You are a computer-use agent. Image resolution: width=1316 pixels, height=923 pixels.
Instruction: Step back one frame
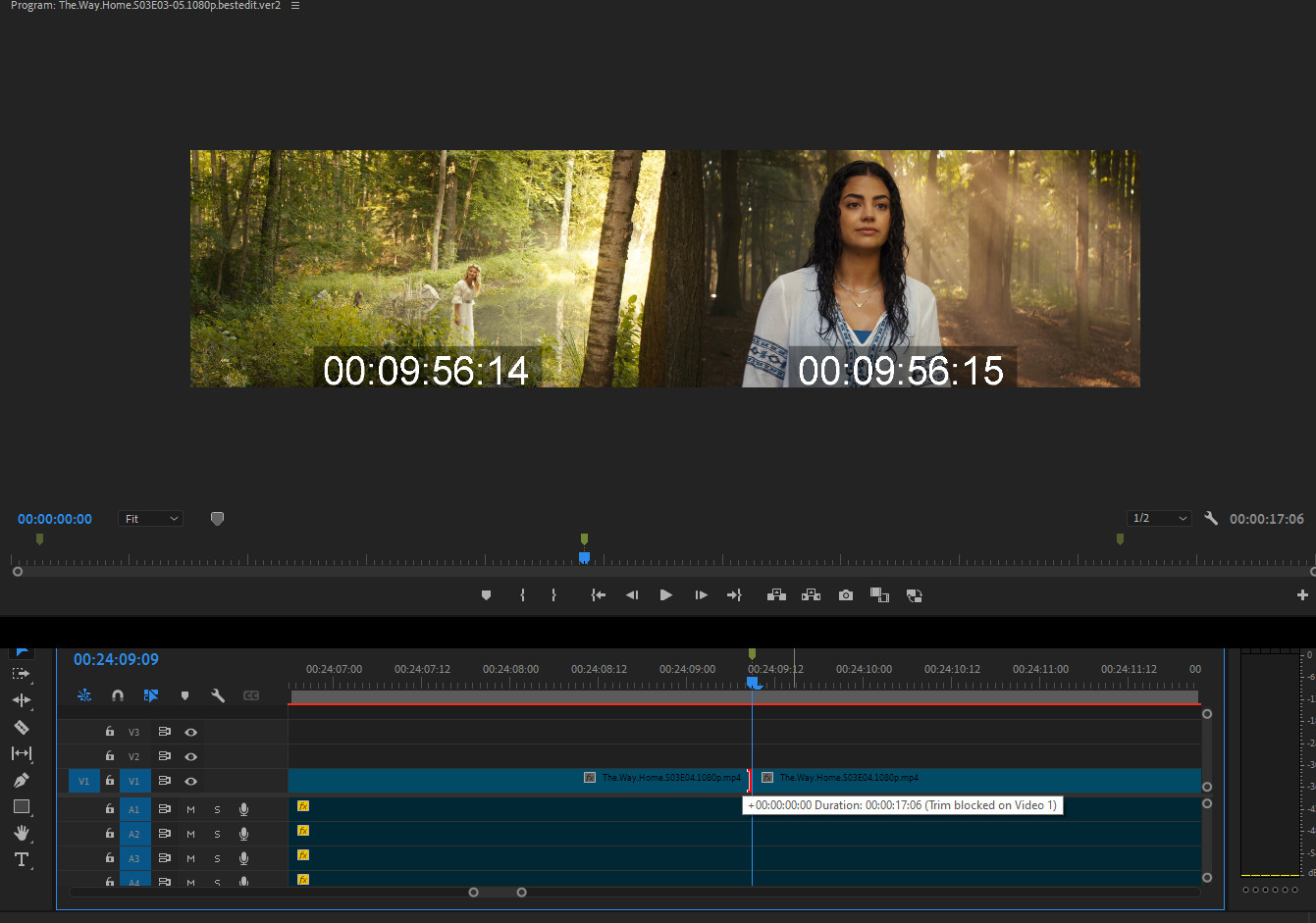coord(632,595)
